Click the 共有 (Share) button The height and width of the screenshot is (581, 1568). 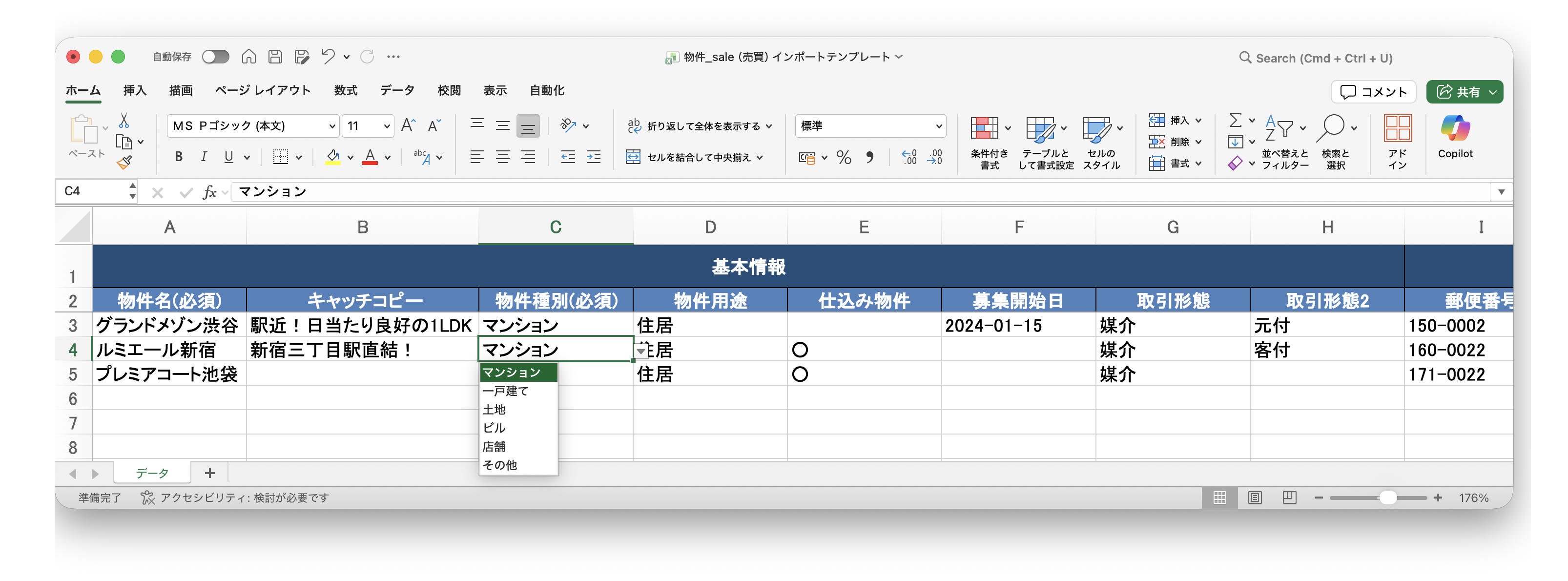(x=1465, y=92)
